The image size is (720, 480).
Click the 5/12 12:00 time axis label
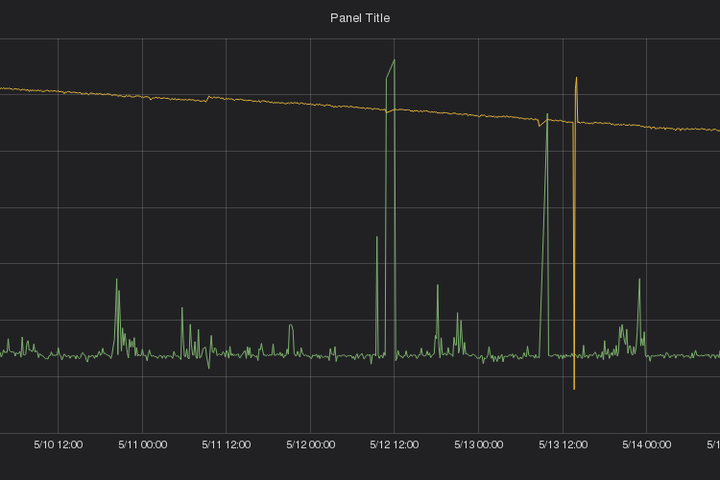394,445
